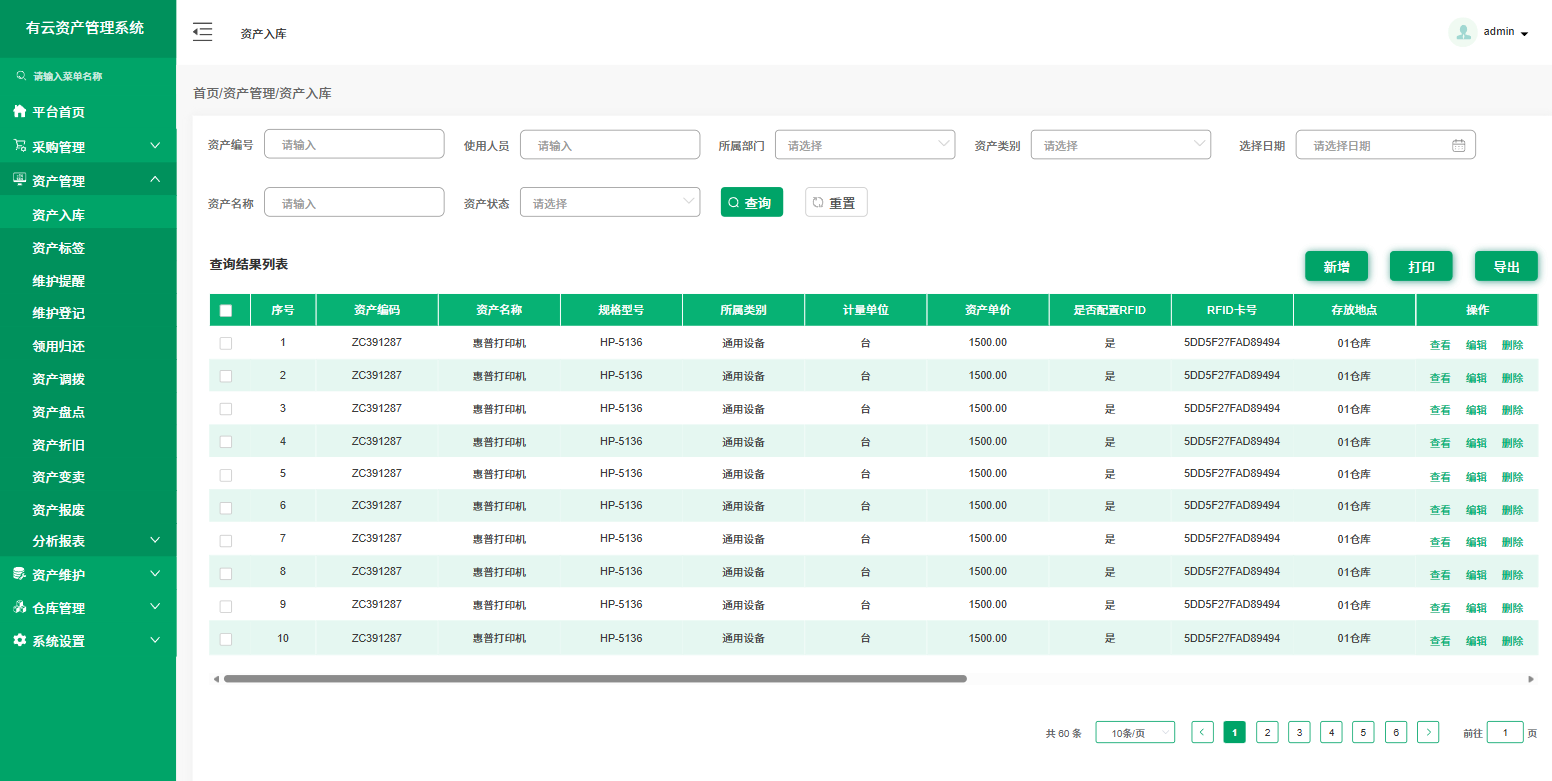
Task: Click the horizontal scrollbar under the table
Action: [x=595, y=679]
